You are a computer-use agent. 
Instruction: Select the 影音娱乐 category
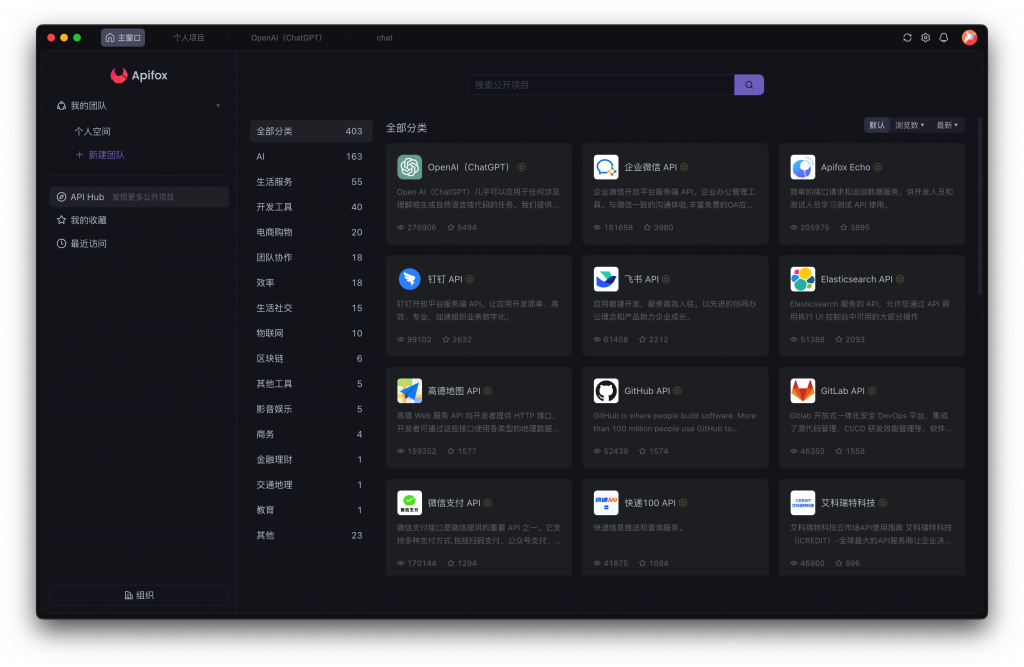point(311,409)
